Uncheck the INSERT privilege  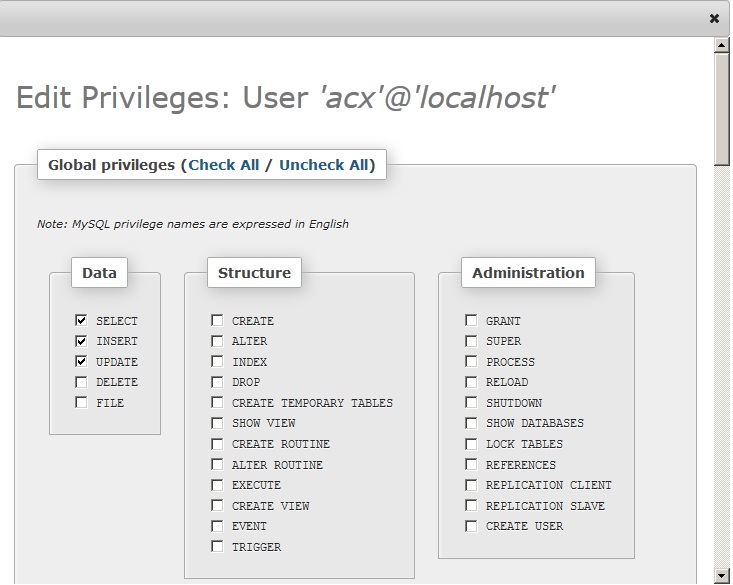(81, 341)
